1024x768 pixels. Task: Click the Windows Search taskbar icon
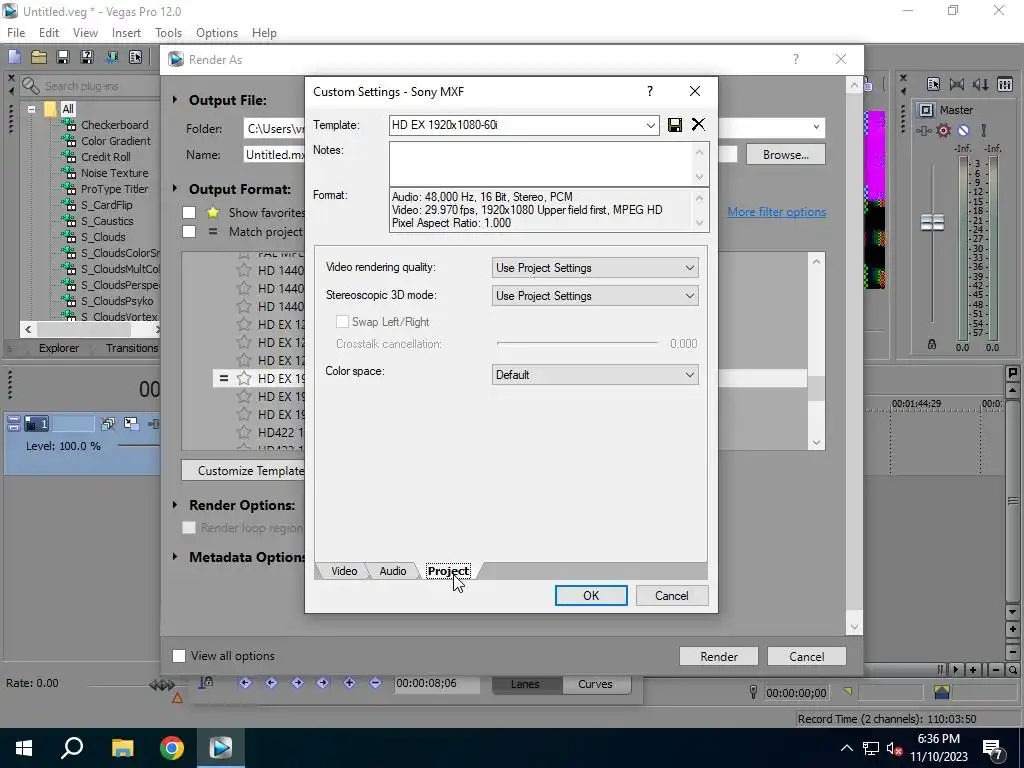(x=72, y=748)
